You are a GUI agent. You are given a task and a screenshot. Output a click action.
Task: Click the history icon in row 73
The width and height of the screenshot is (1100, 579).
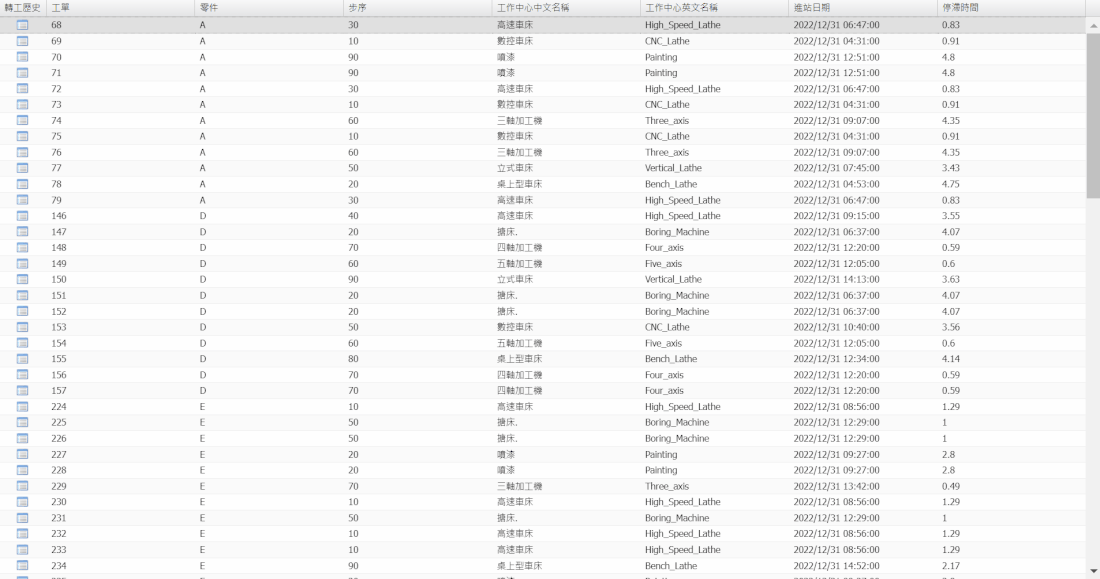22,105
